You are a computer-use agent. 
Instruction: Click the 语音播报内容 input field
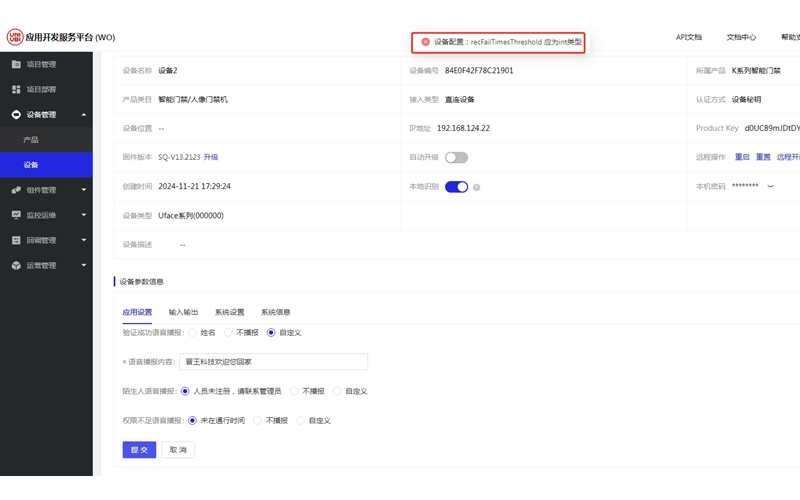pyautogui.click(x=273, y=362)
